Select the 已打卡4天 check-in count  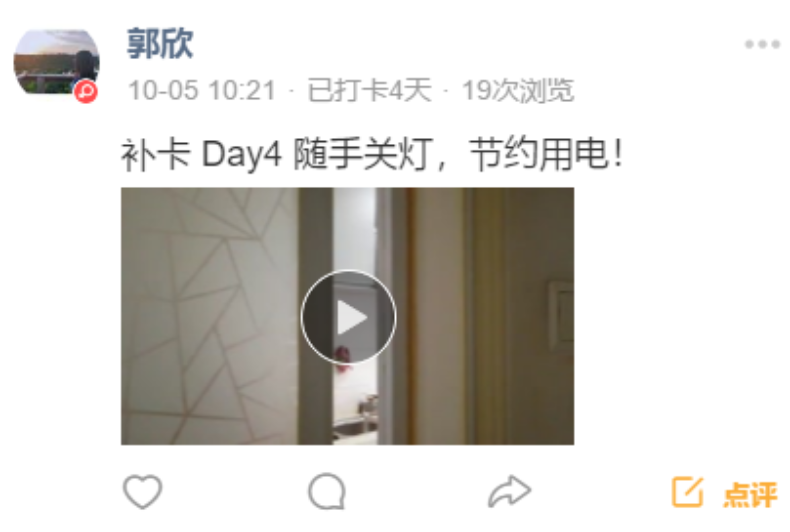tap(369, 91)
